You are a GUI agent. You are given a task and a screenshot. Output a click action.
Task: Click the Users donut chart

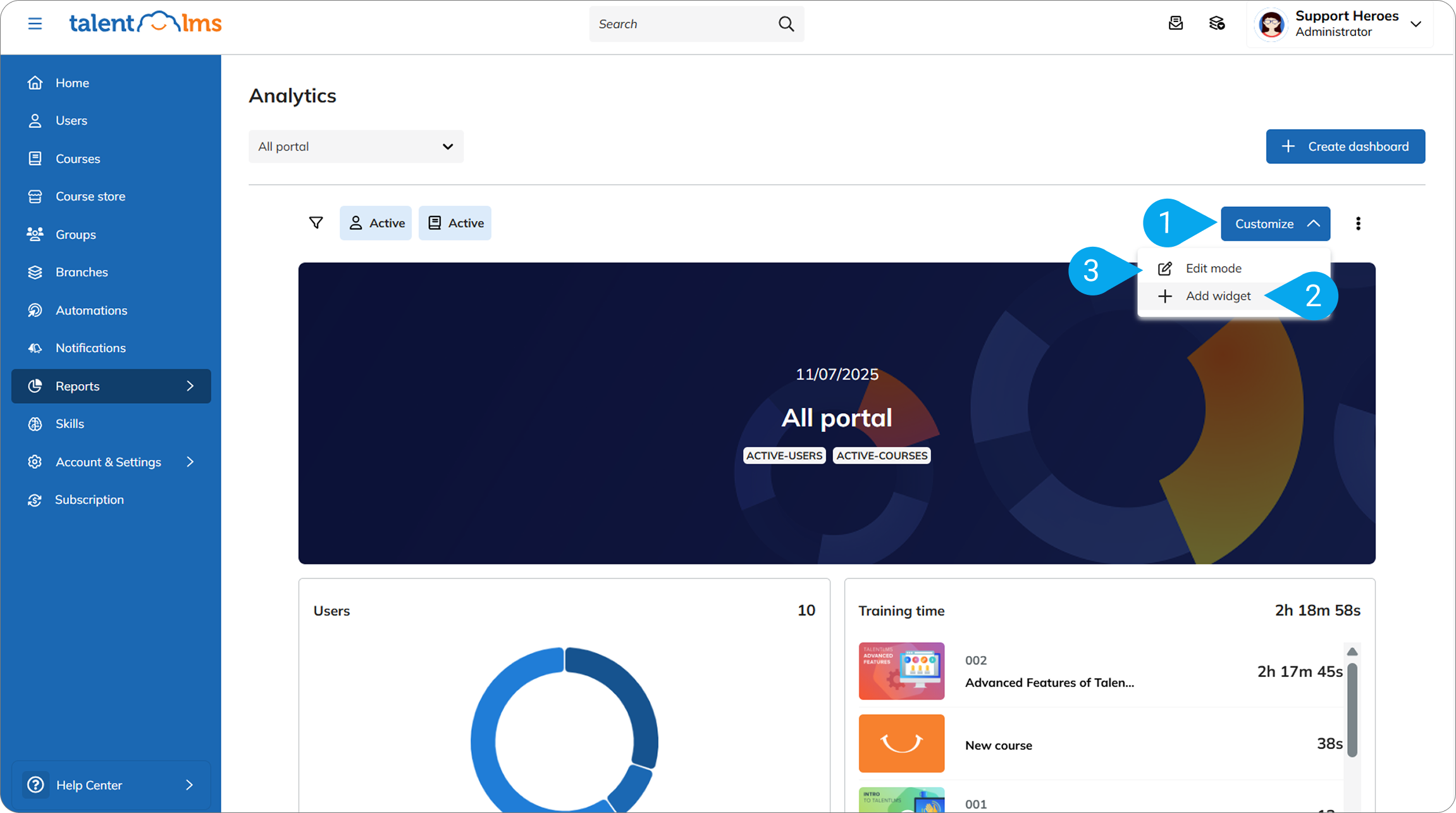pos(564,731)
